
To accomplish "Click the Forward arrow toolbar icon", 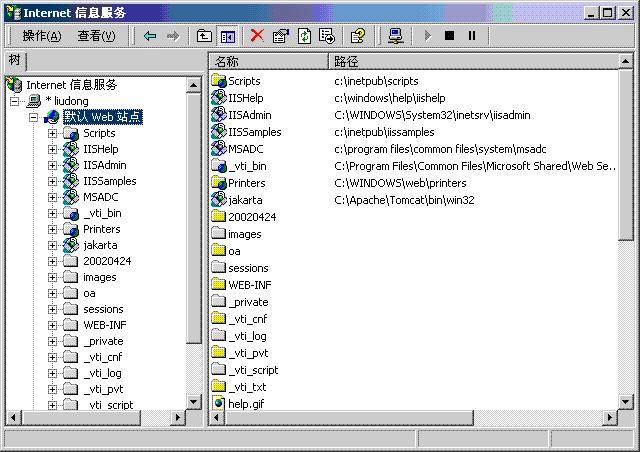I will click(173, 36).
